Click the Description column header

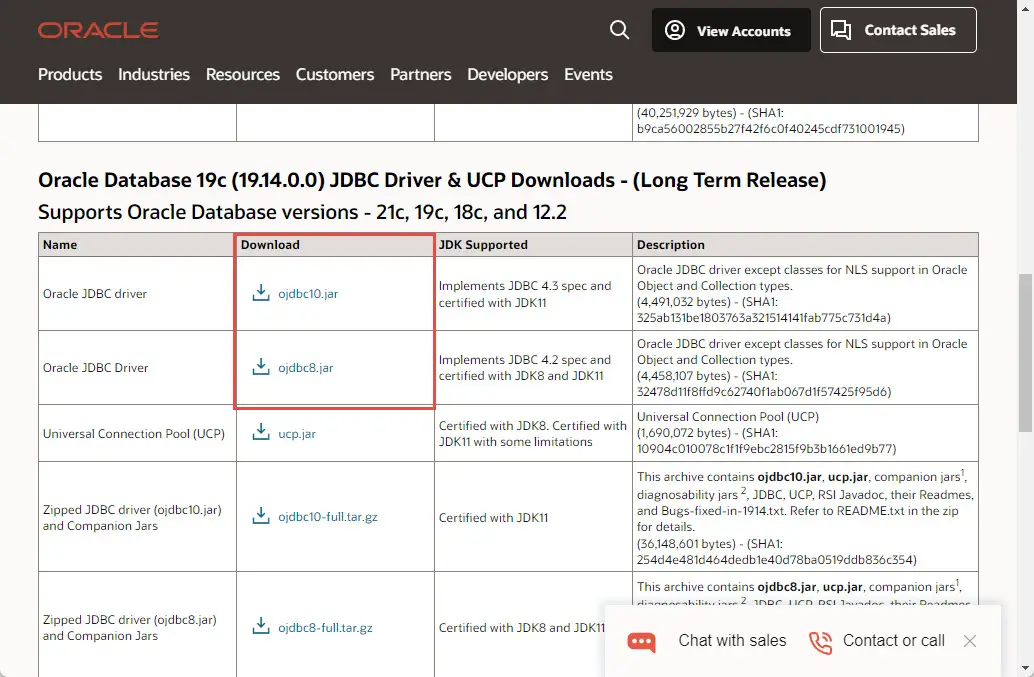(x=805, y=245)
